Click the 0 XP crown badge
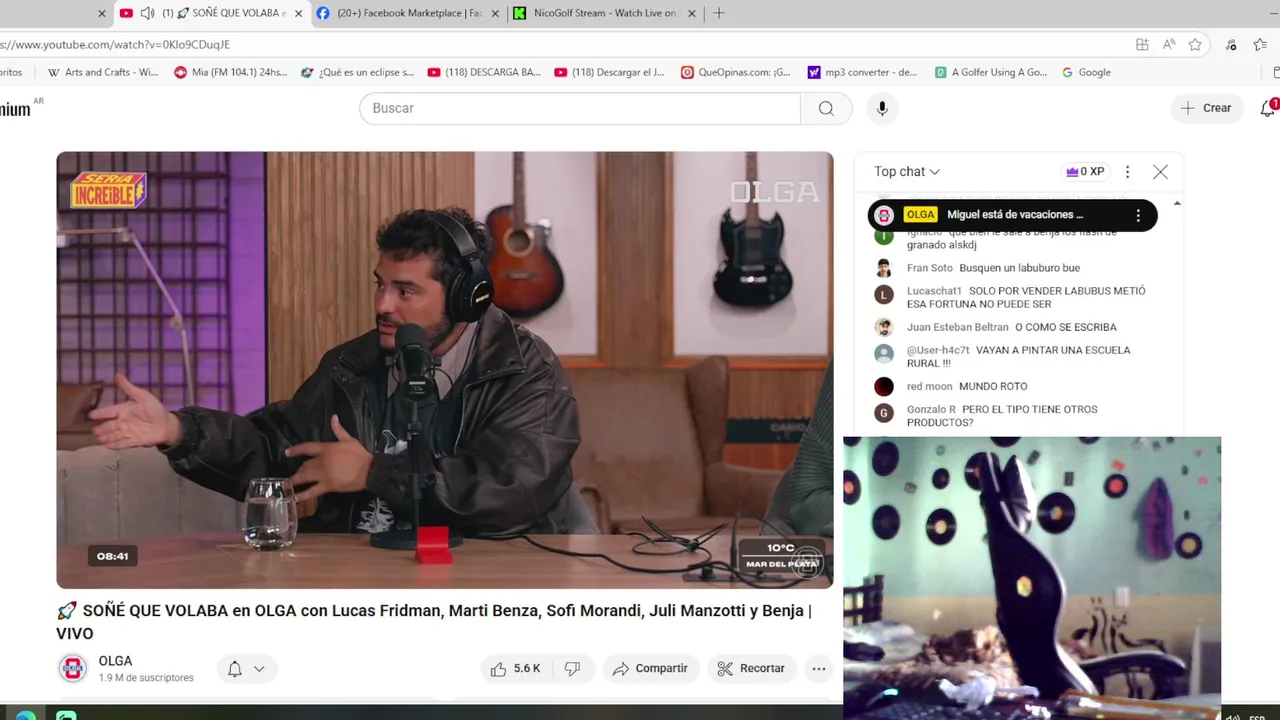The image size is (1280, 720). 1085,172
